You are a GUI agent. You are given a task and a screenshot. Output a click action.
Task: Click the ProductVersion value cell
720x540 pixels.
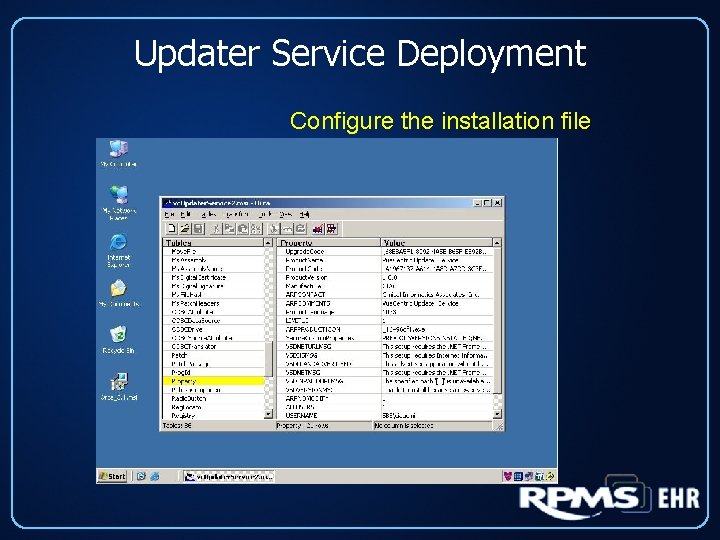coord(437,277)
